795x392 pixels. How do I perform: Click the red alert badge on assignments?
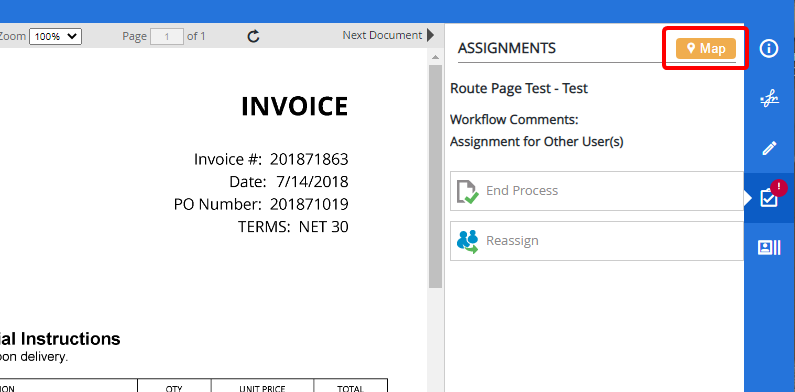(779, 187)
